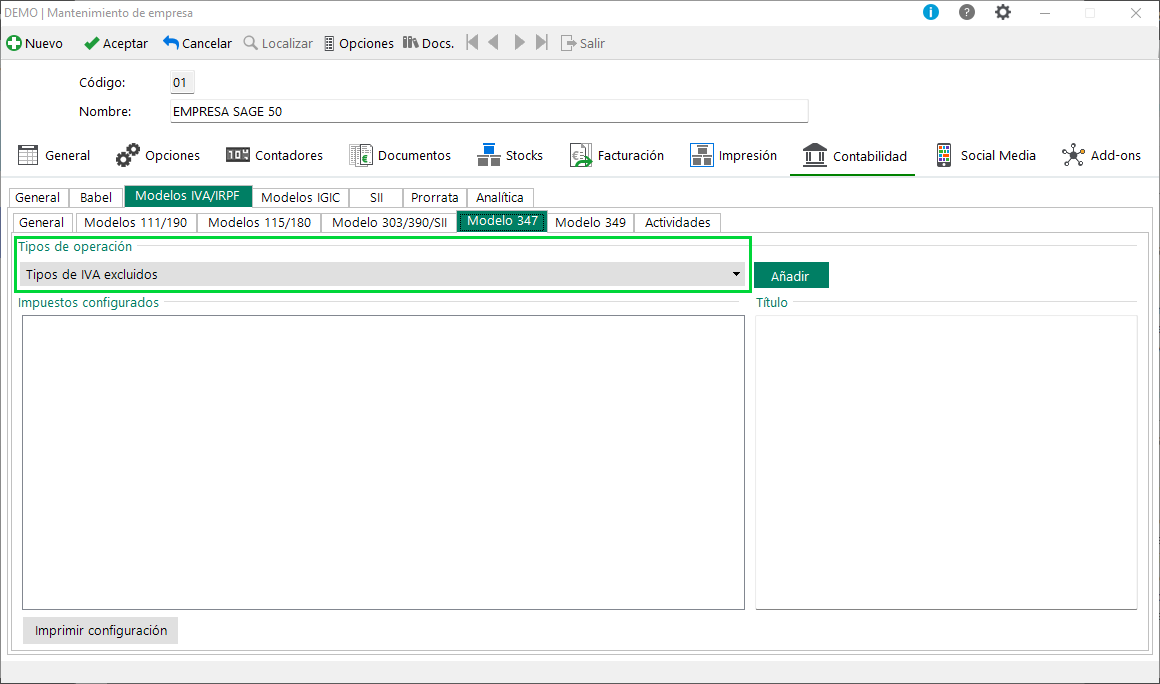Open the Facturación section
Viewport: 1160px width, 684px height.
click(617, 155)
